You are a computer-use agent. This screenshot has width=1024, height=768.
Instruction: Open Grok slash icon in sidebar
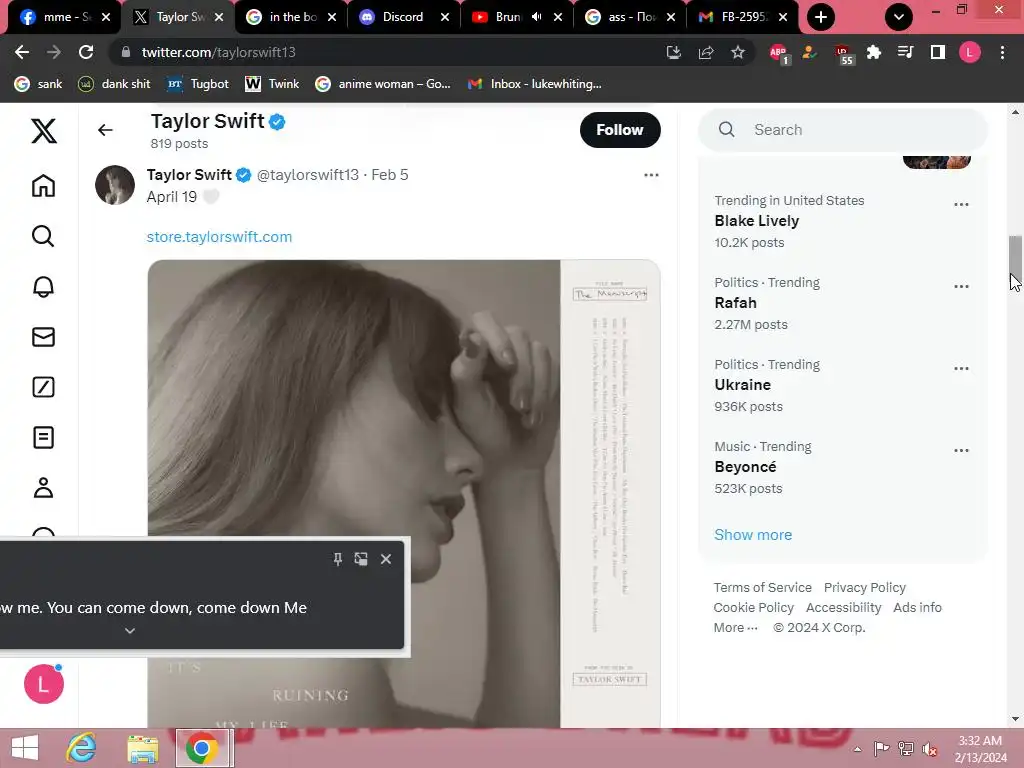(x=44, y=387)
